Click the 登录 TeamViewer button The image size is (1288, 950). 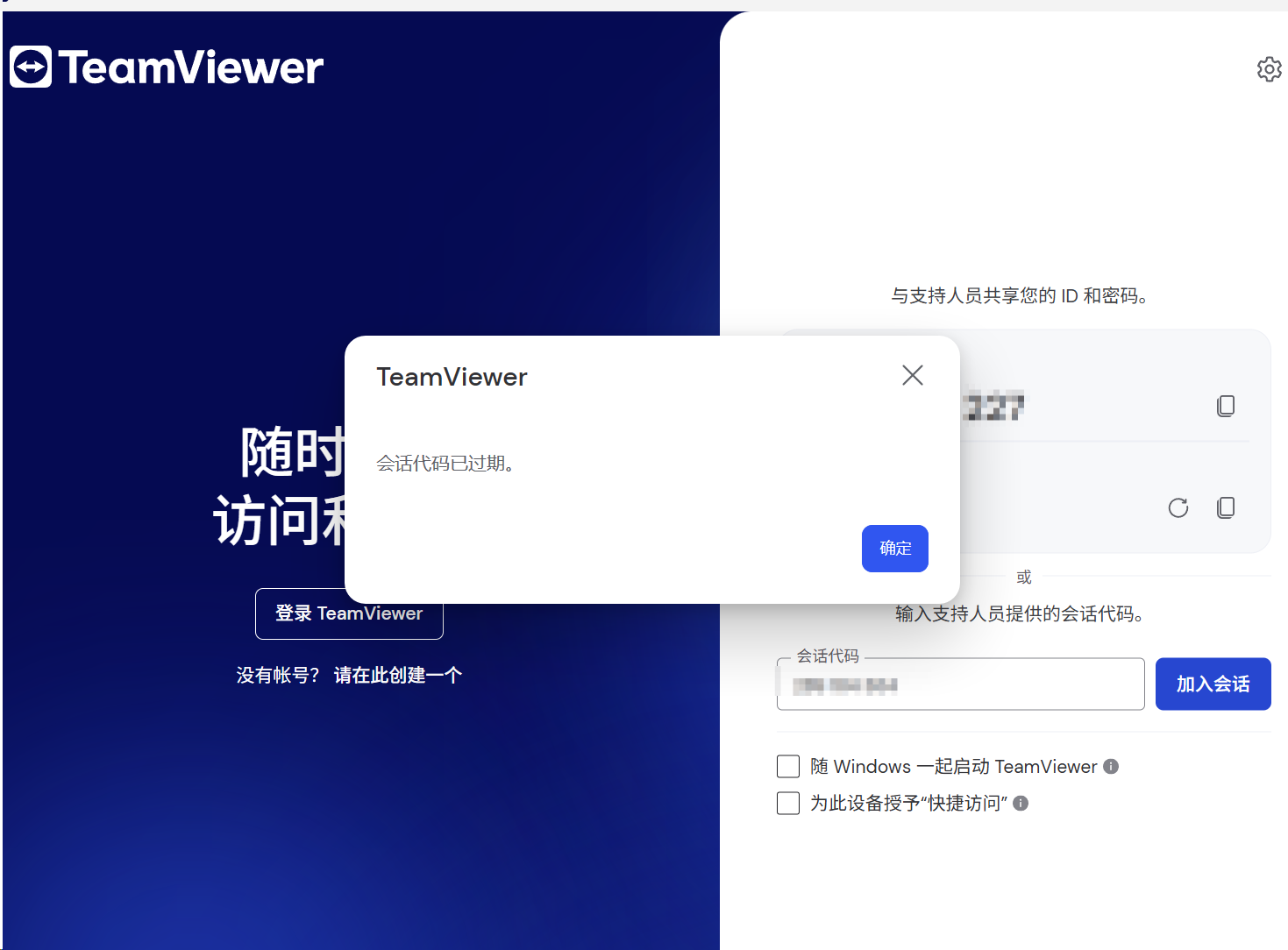[349, 613]
